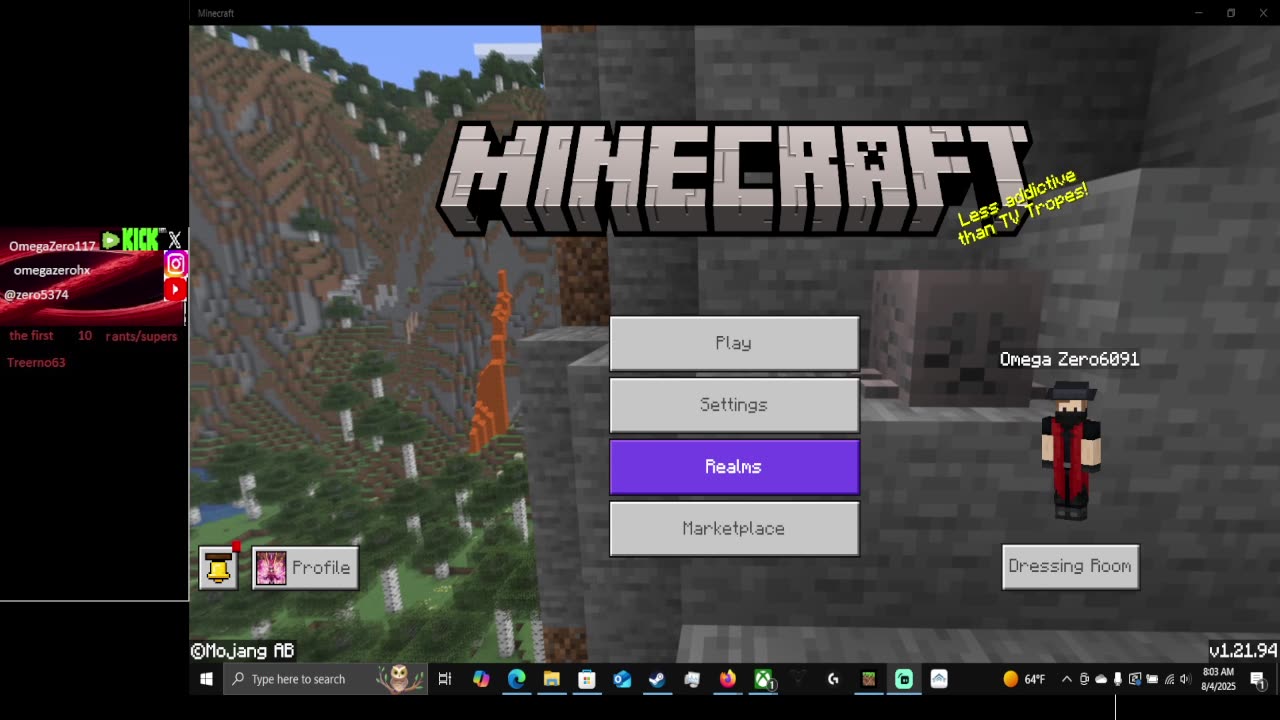The image size is (1280, 720).
Task: Click the ©Mojang AB copyright text
Action: click(243, 651)
